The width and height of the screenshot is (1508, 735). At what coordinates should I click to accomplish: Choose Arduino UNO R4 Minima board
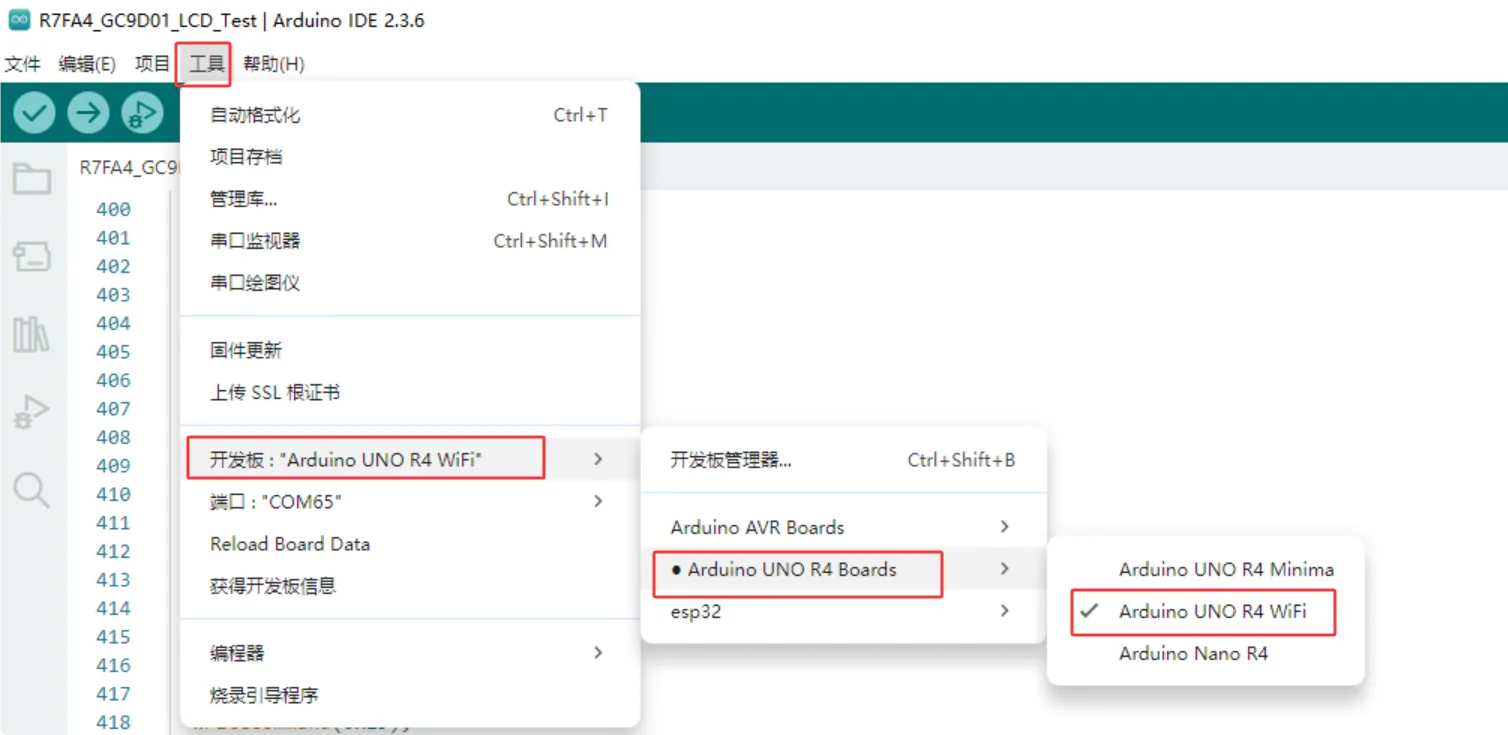pos(1205,569)
